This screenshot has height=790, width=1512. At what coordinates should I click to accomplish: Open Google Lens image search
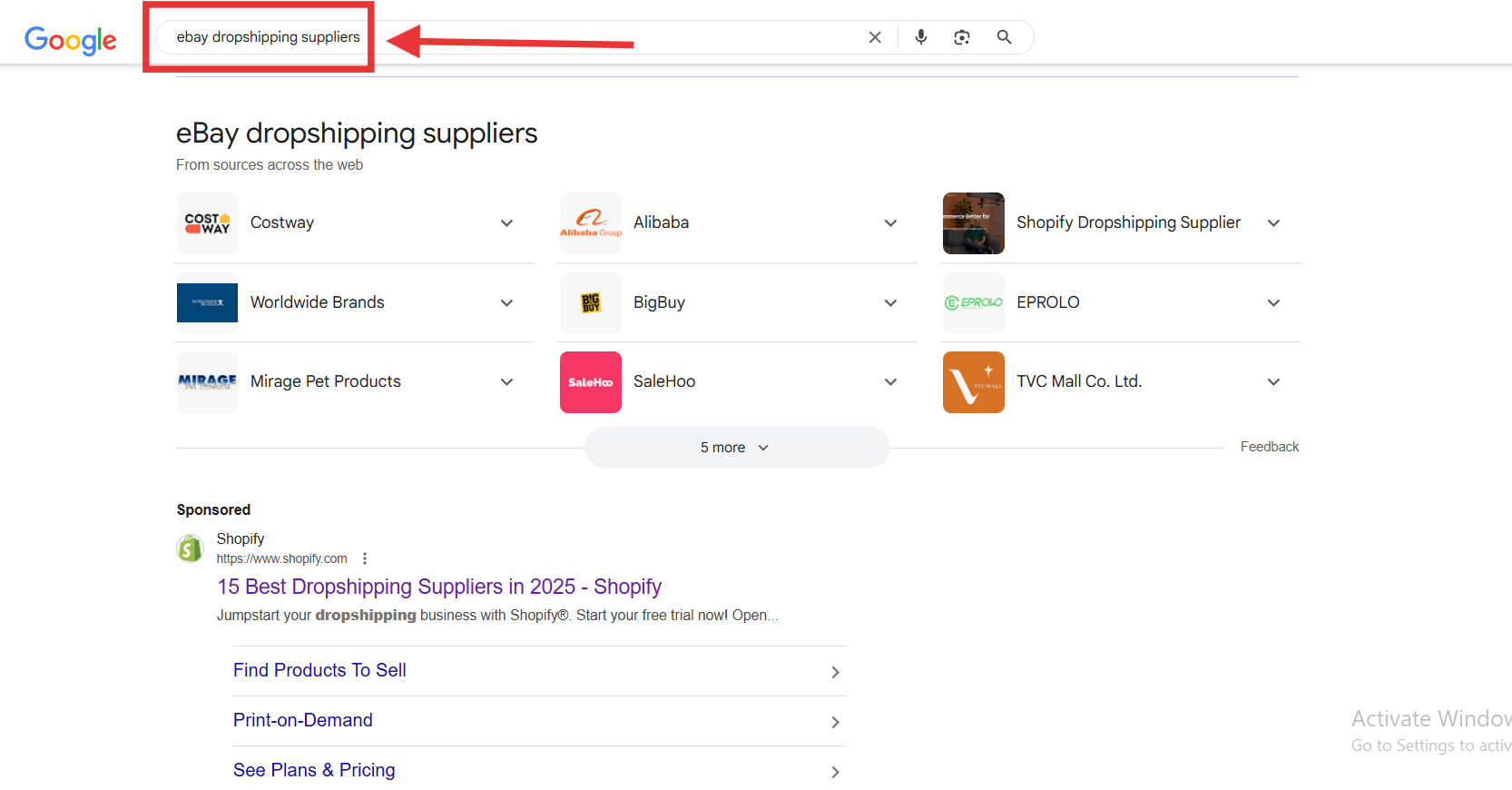pos(962,37)
